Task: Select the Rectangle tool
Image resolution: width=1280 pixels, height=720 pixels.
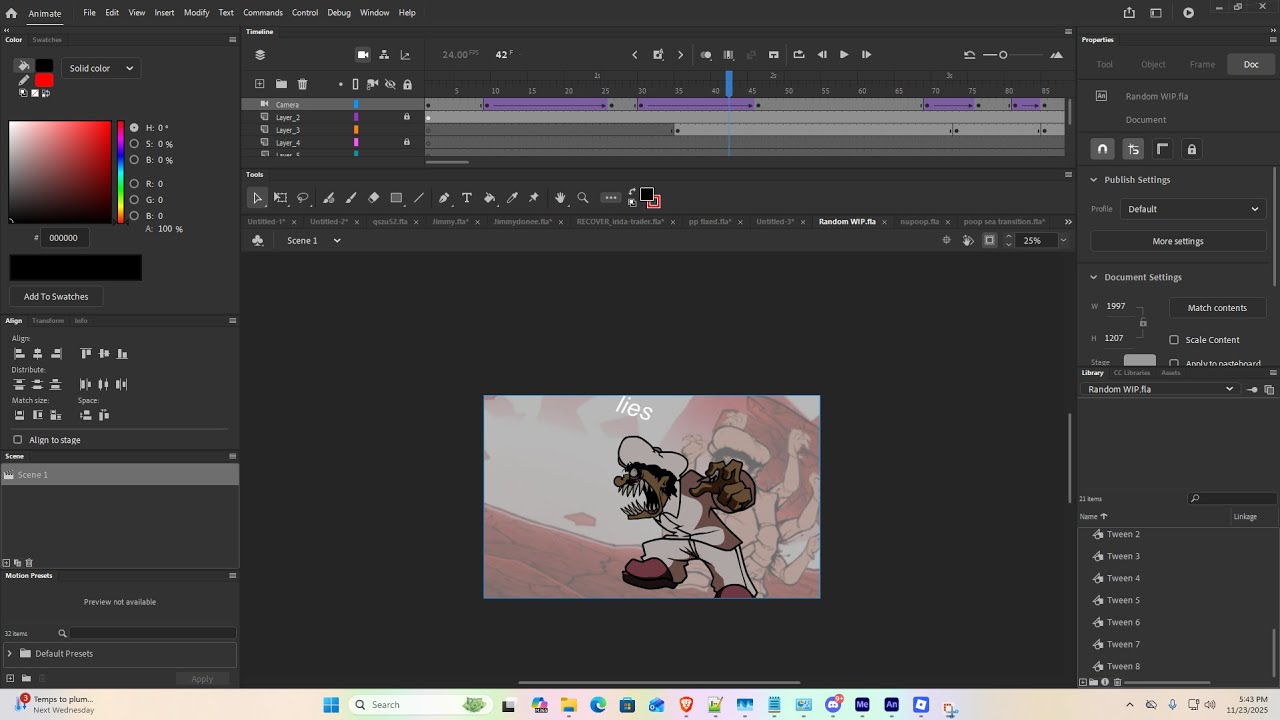Action: [396, 198]
